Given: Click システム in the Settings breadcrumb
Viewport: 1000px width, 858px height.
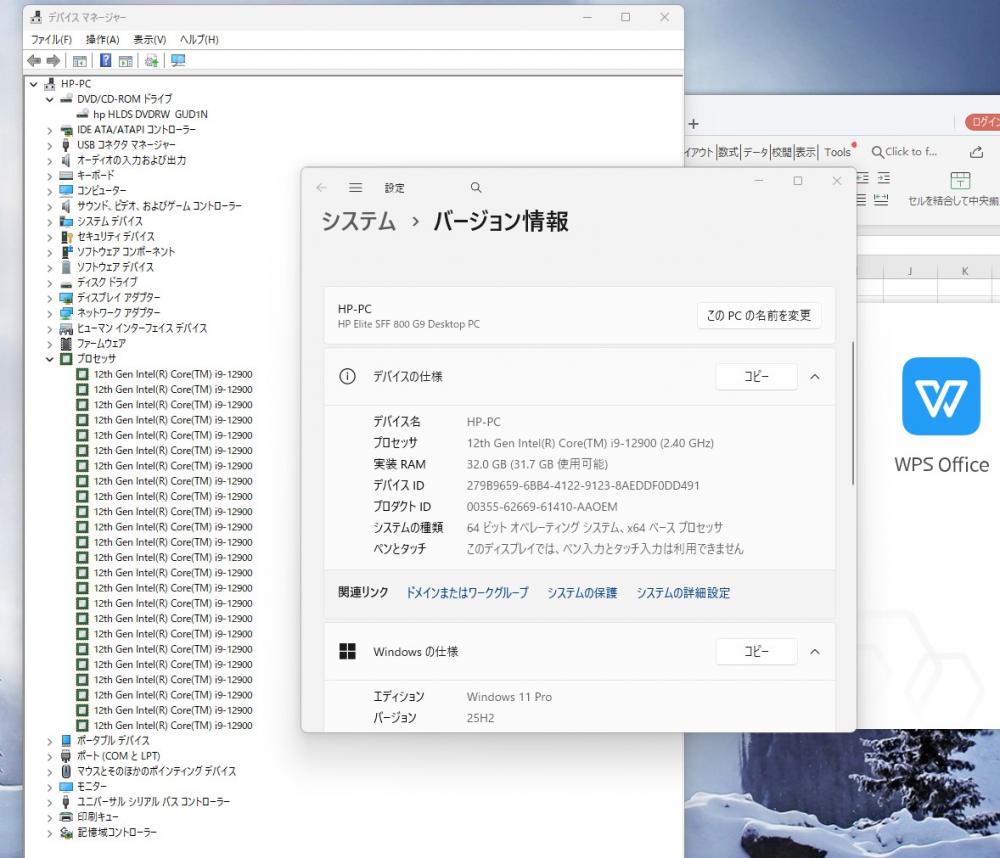Looking at the screenshot, I should pos(358,221).
